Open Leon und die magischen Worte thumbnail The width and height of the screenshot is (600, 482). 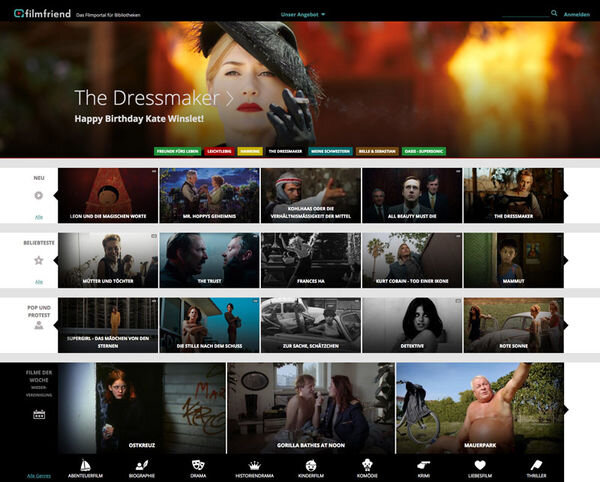pos(108,195)
